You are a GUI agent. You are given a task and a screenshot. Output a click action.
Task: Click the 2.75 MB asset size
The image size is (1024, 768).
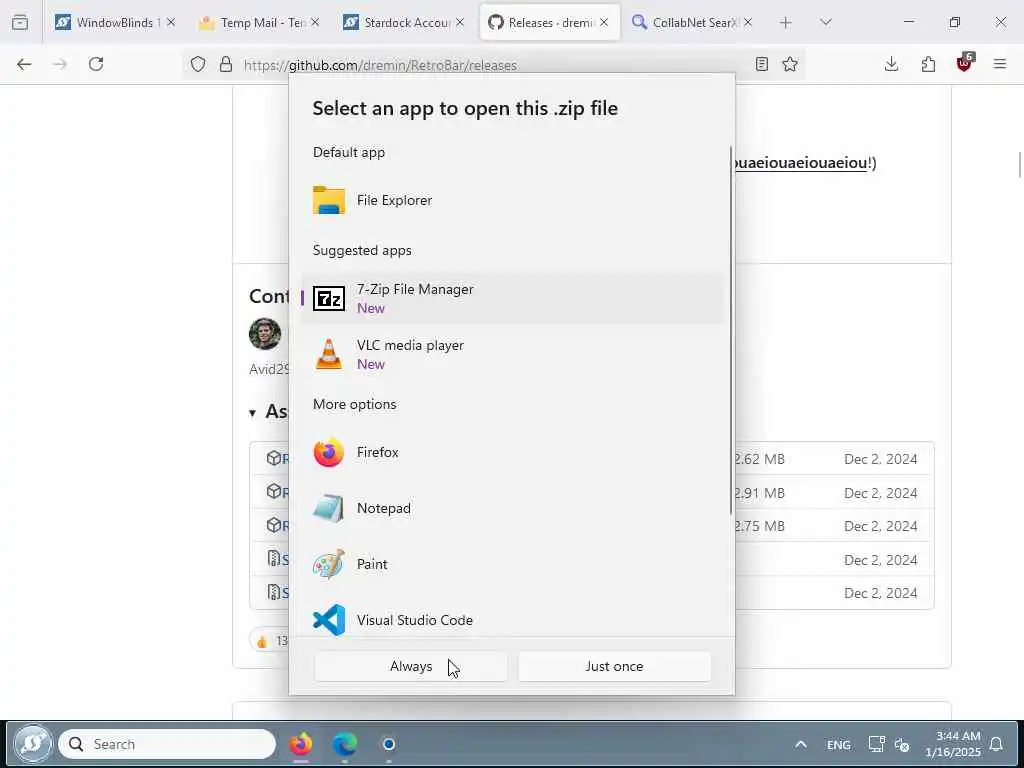760,526
